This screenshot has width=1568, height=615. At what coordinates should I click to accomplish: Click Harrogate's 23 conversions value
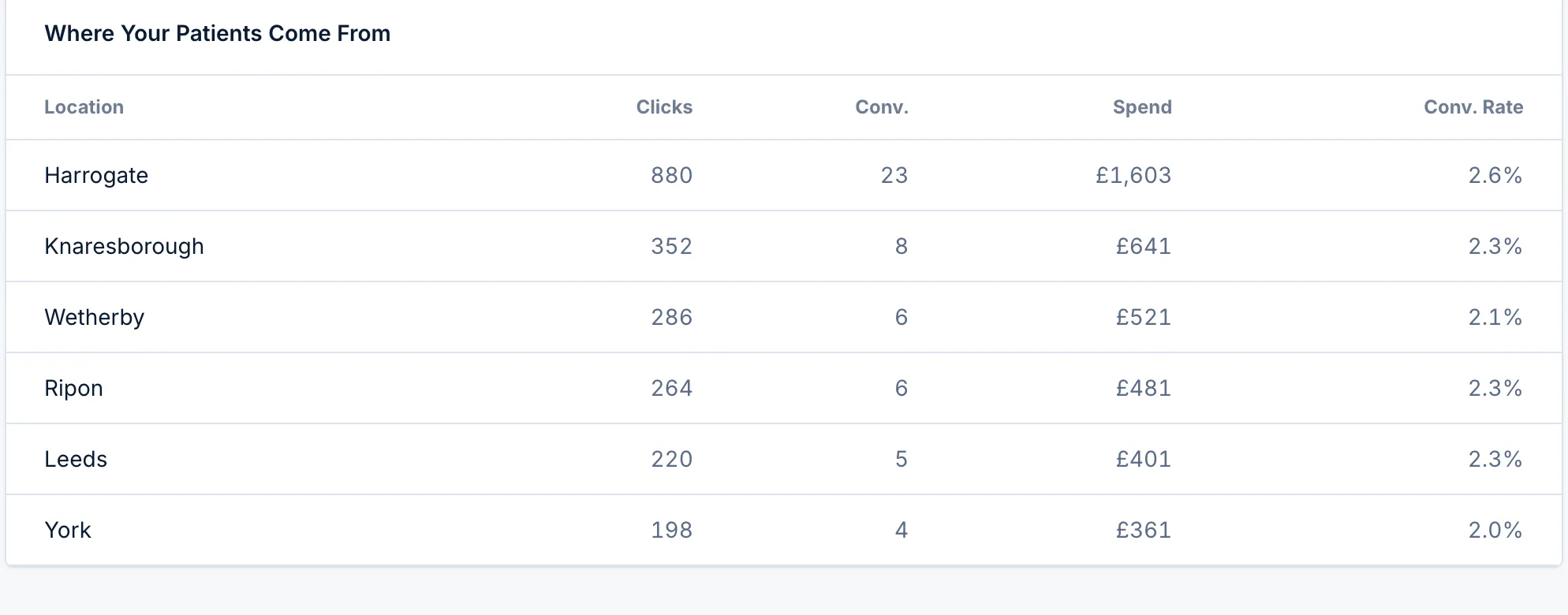pos(894,175)
